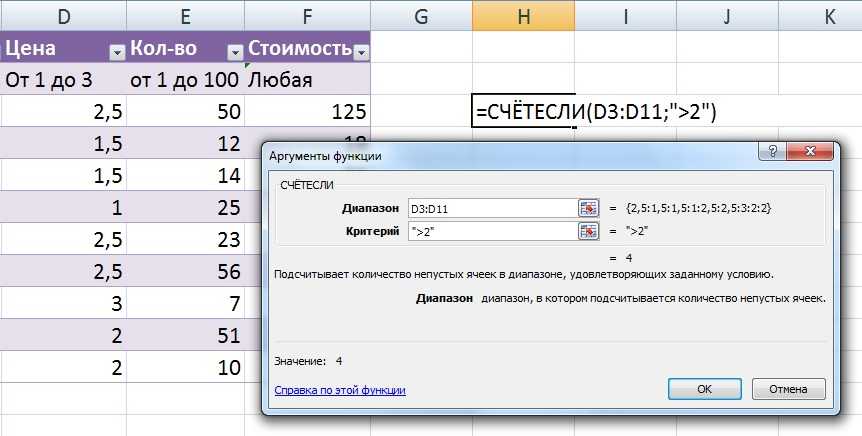Viewport: 862px width, 436px height.
Task: Select Кол-во cell with value 51
Action: 185,334
